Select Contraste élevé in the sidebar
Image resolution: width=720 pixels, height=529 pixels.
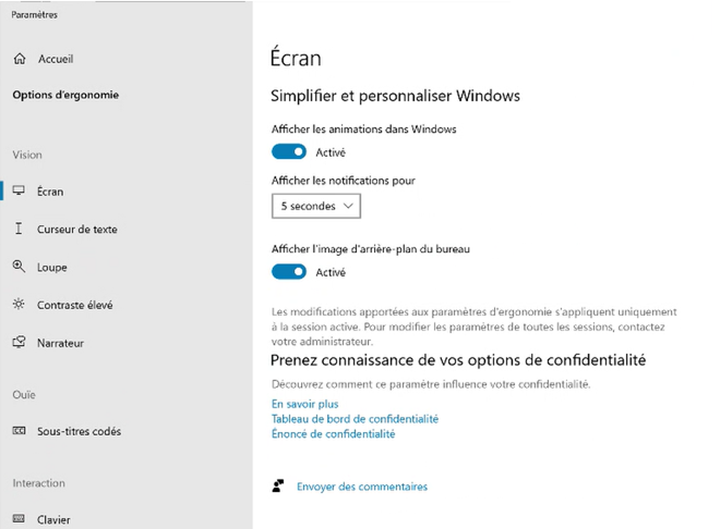pyautogui.click(x=74, y=305)
